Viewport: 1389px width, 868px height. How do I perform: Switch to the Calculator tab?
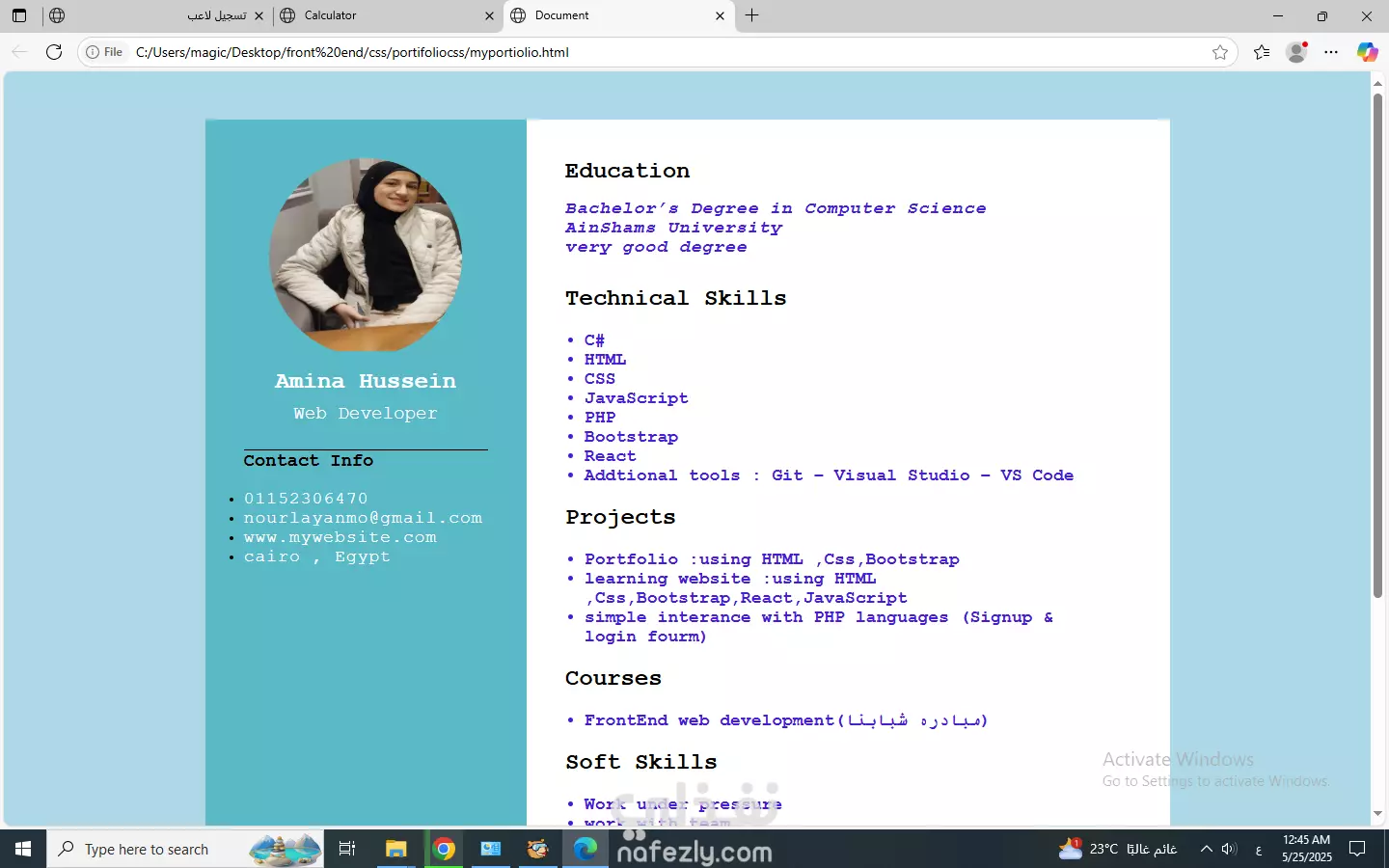point(388,15)
